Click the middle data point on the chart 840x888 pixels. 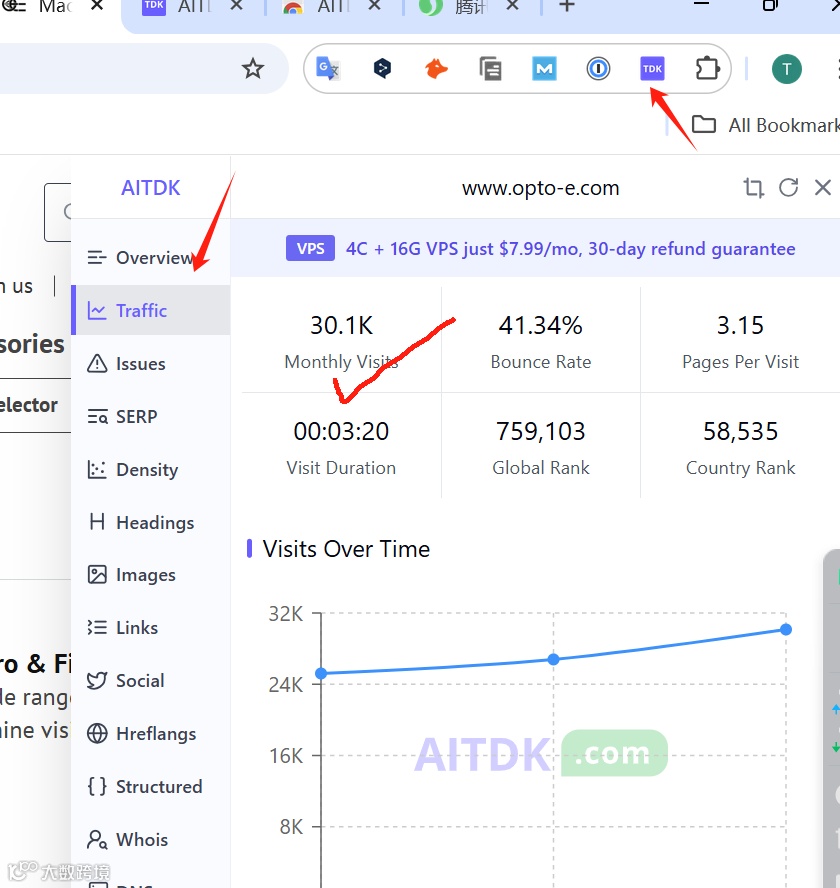coord(553,659)
